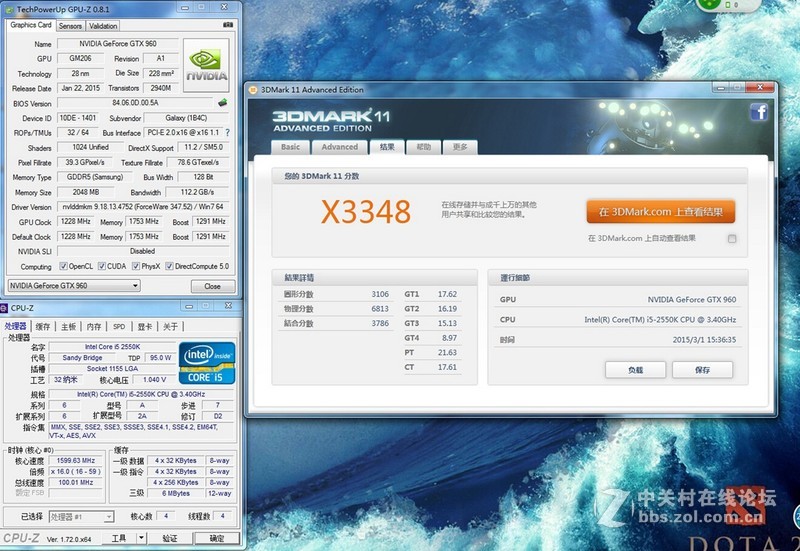Click the Memory Type field GDDR5 (Samsung)
This screenshot has width=800, height=551.
tap(95, 177)
